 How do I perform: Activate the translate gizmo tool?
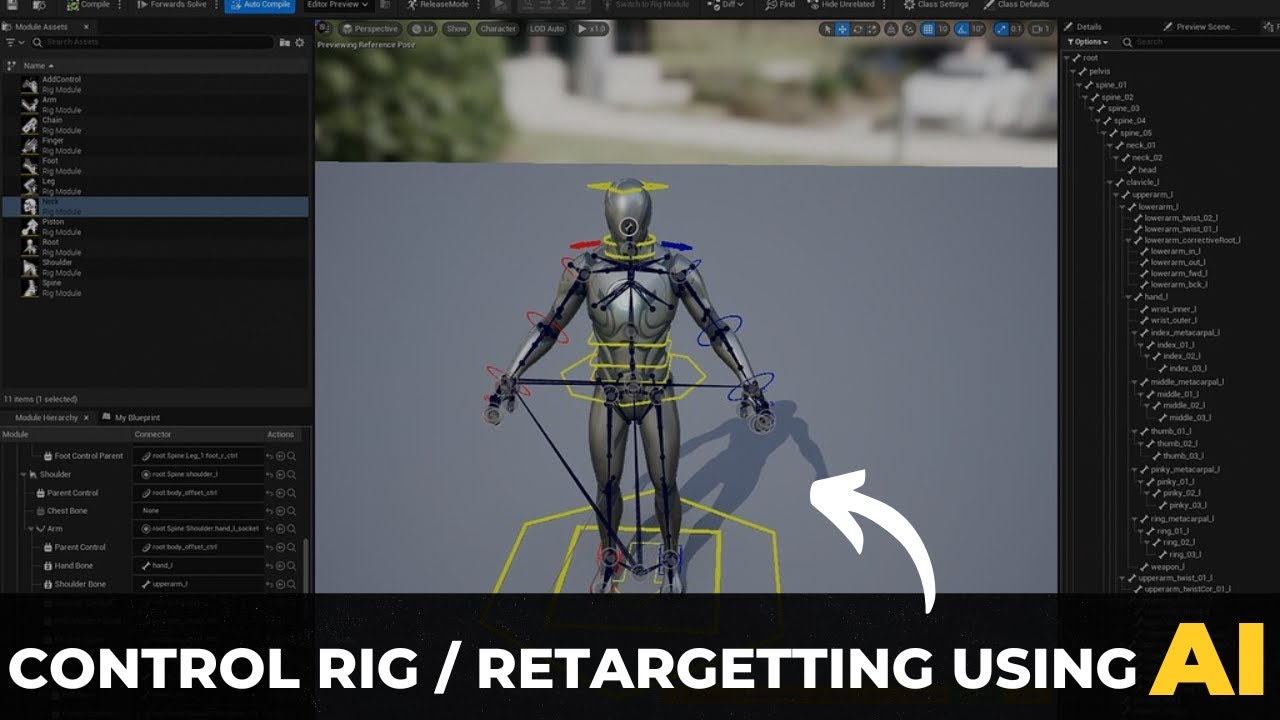pos(843,29)
